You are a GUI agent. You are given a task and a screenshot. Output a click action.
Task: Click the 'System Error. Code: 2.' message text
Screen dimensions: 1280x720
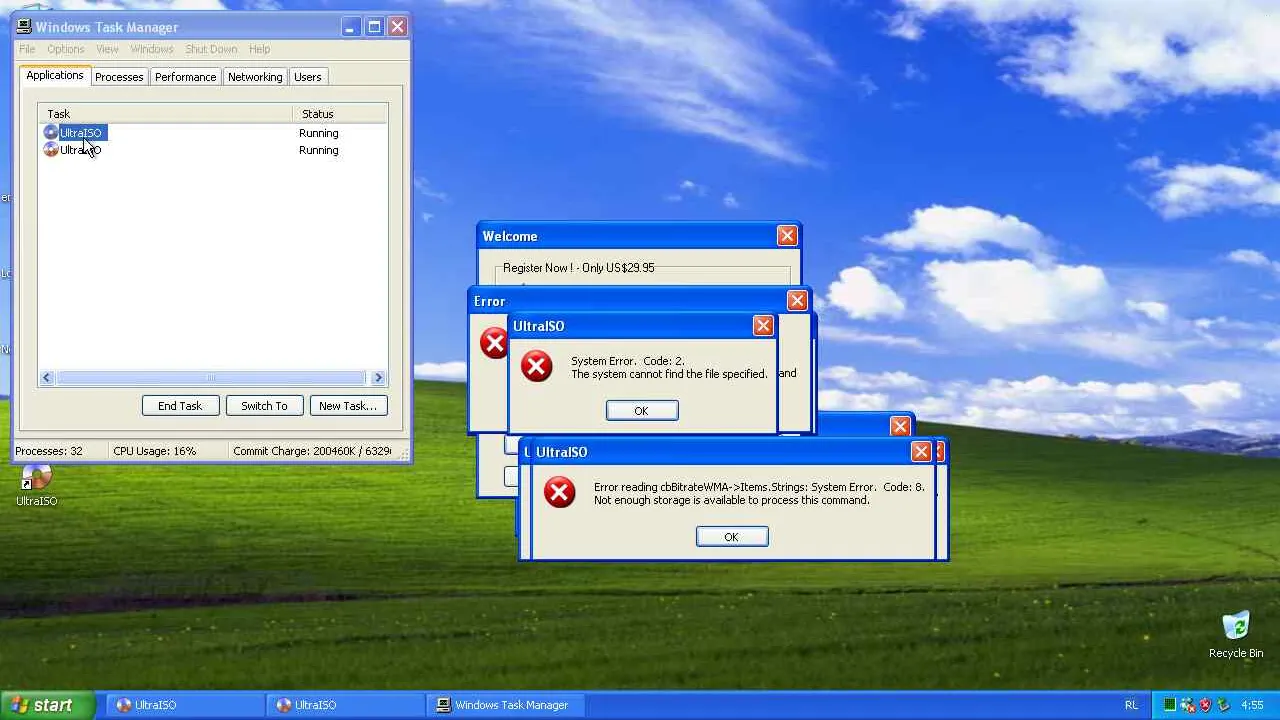[628, 361]
